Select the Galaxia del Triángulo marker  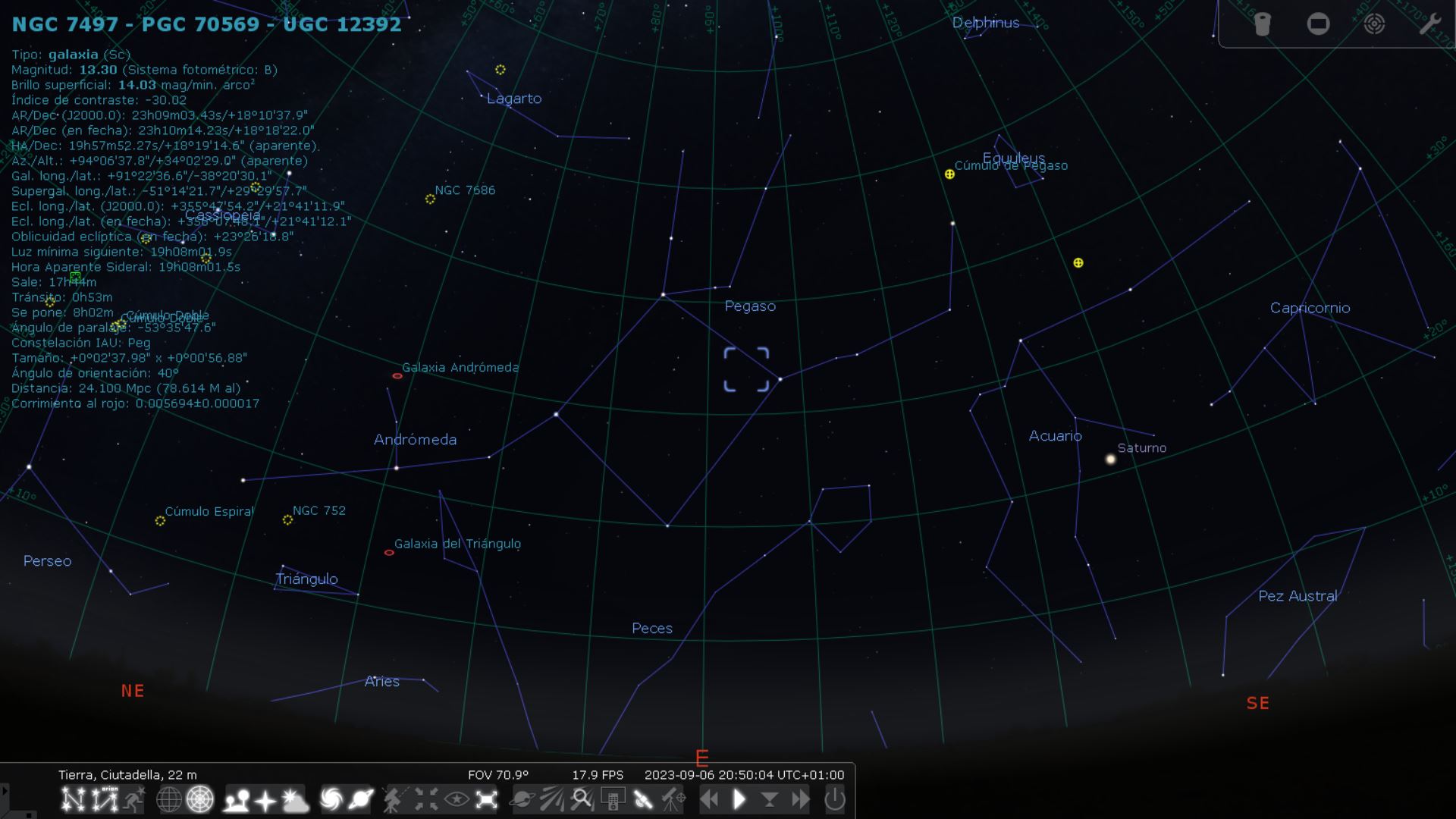(389, 553)
